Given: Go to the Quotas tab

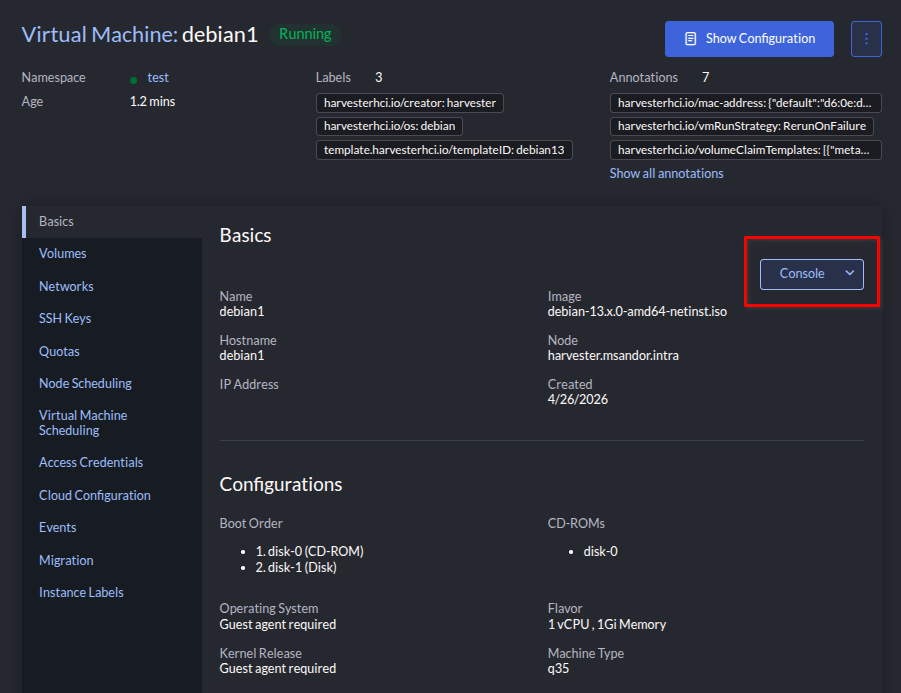Looking at the screenshot, I should click(59, 352).
